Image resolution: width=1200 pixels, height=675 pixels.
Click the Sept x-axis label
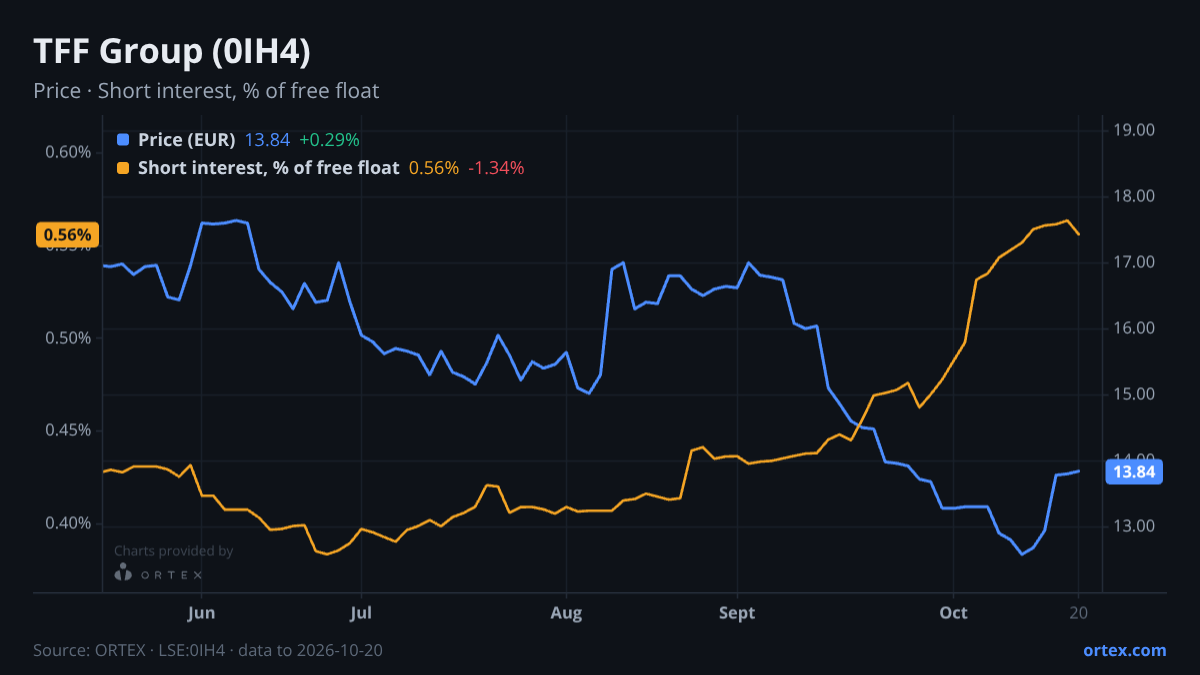click(x=738, y=613)
